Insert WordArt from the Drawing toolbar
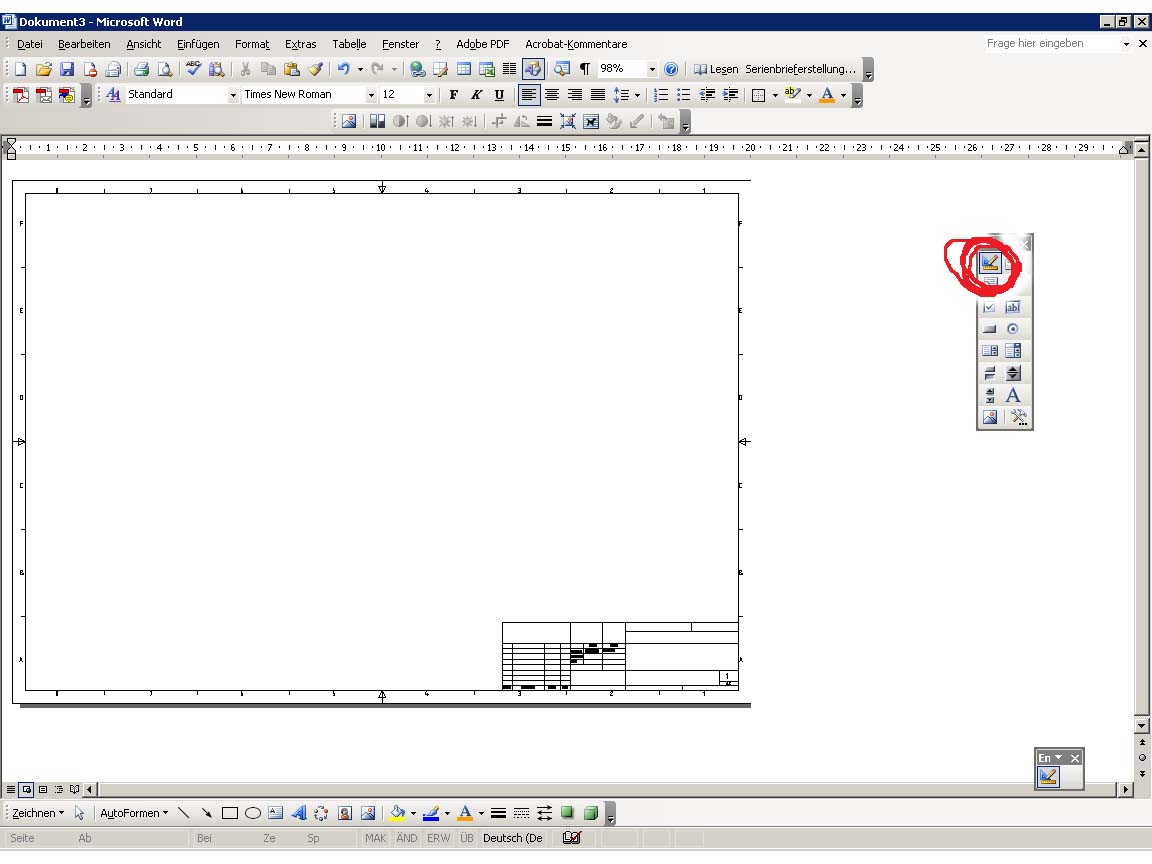The image size is (1152, 864). (298, 813)
